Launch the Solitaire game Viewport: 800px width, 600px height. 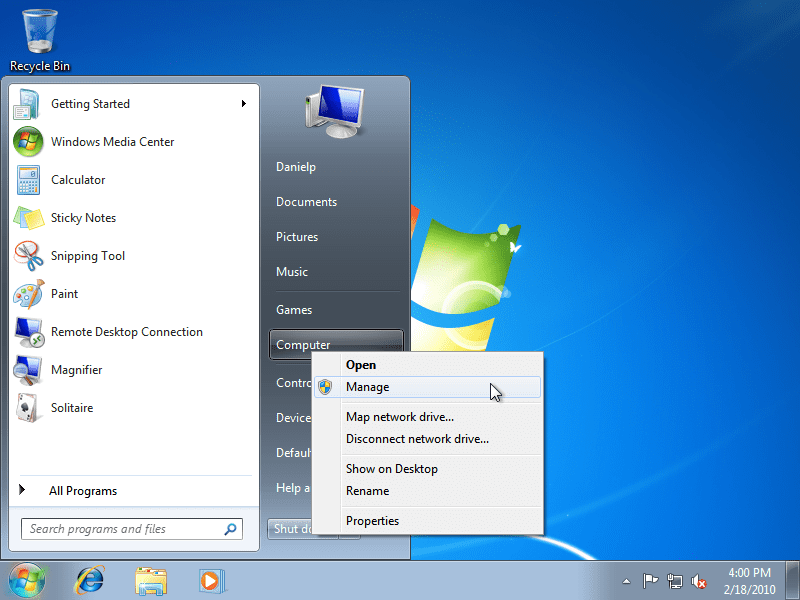(x=71, y=408)
